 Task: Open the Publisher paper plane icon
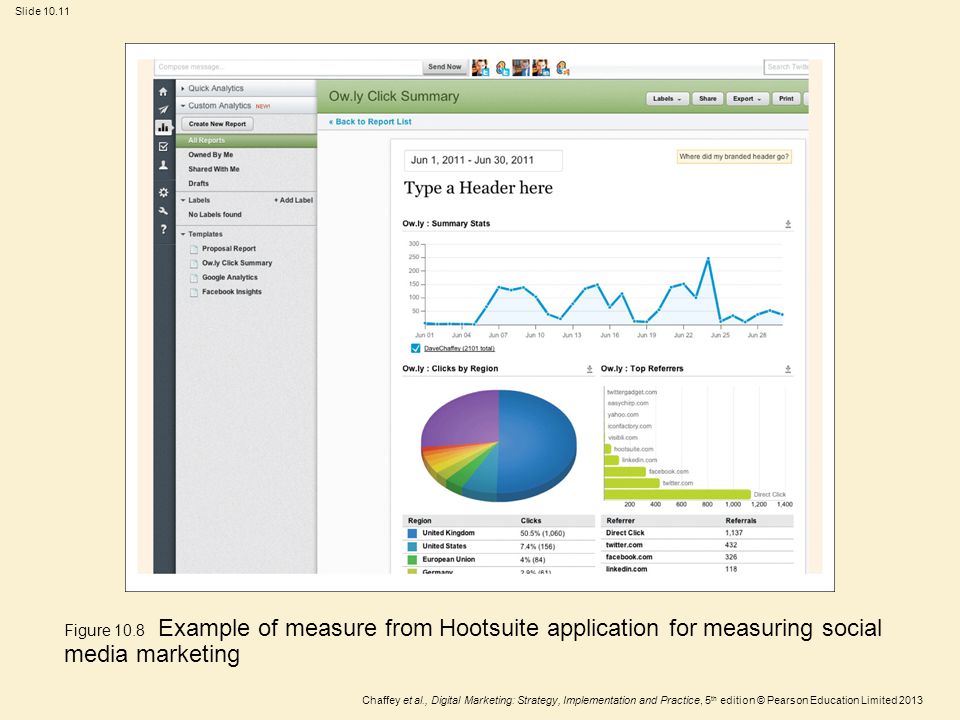click(163, 110)
